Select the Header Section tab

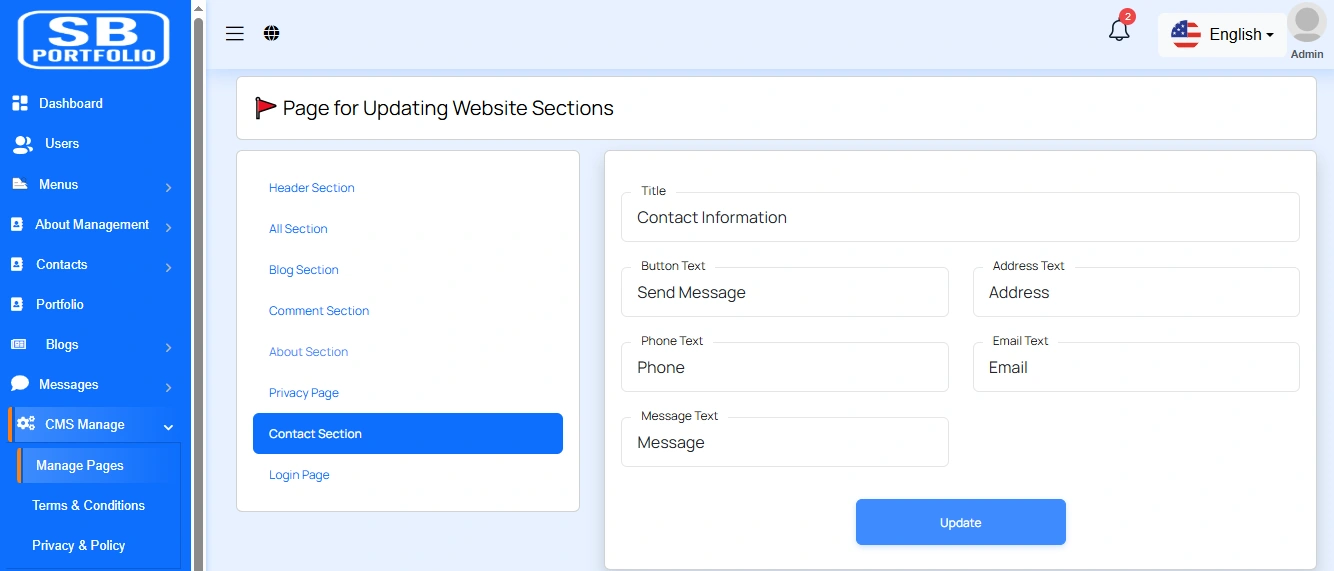point(311,188)
